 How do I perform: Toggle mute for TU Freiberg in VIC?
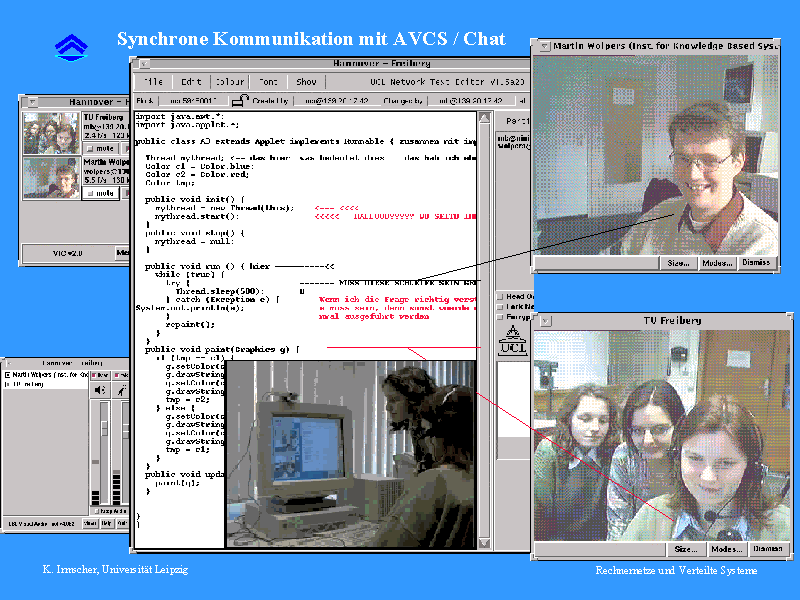click(100, 148)
